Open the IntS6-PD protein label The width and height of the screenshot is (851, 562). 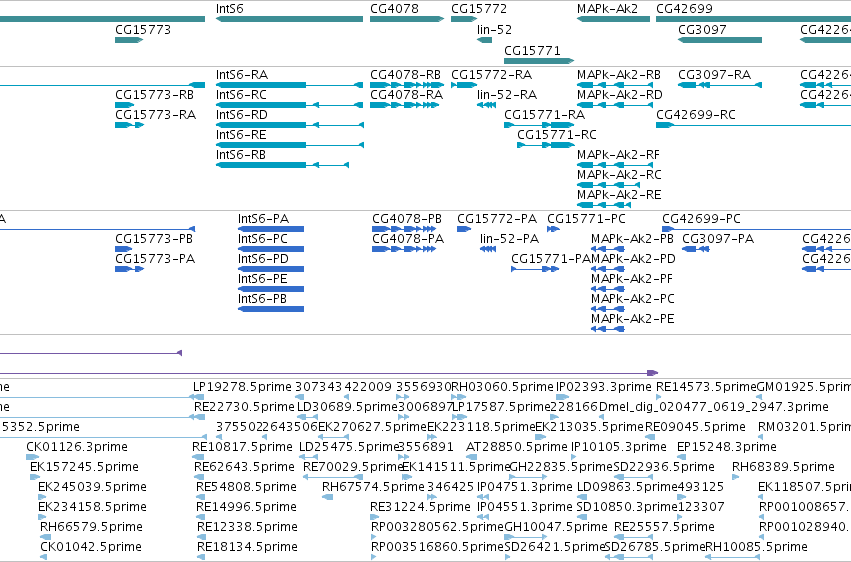tap(263, 259)
